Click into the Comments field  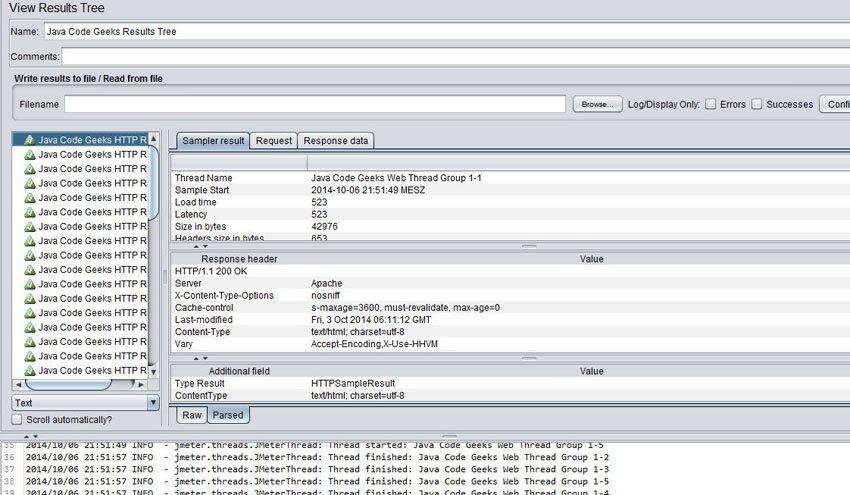[x=455, y=56]
